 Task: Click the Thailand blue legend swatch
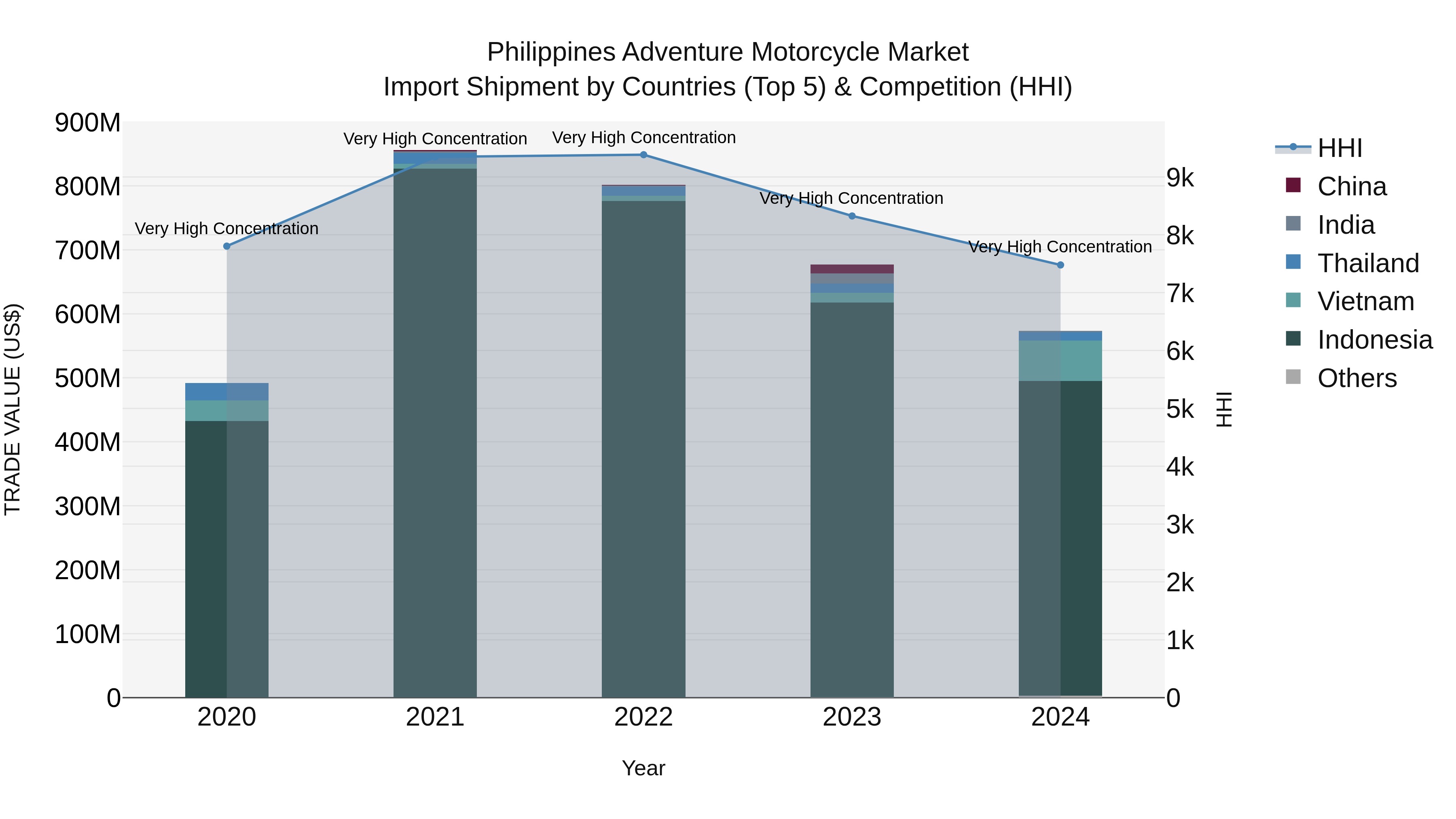point(1293,262)
